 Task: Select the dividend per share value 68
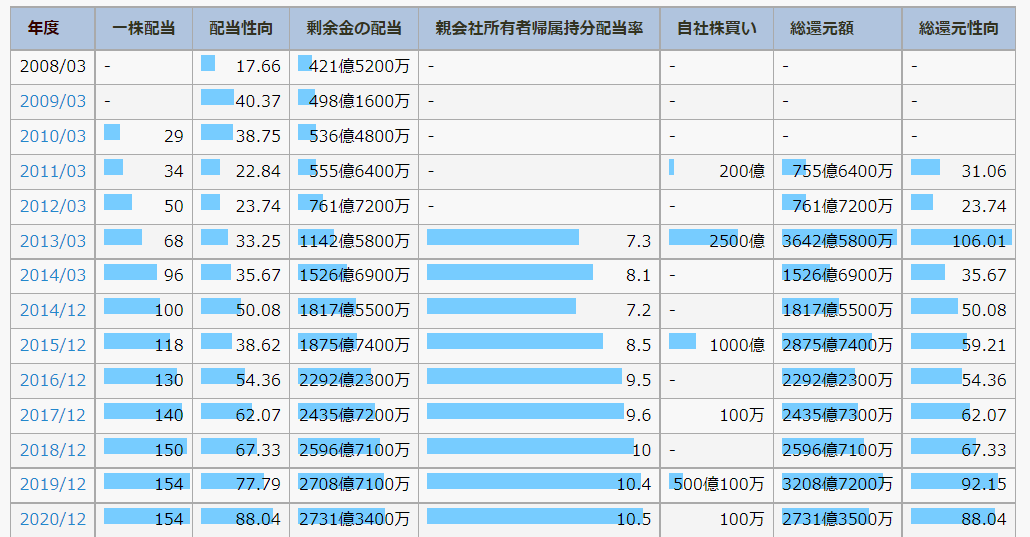click(144, 241)
